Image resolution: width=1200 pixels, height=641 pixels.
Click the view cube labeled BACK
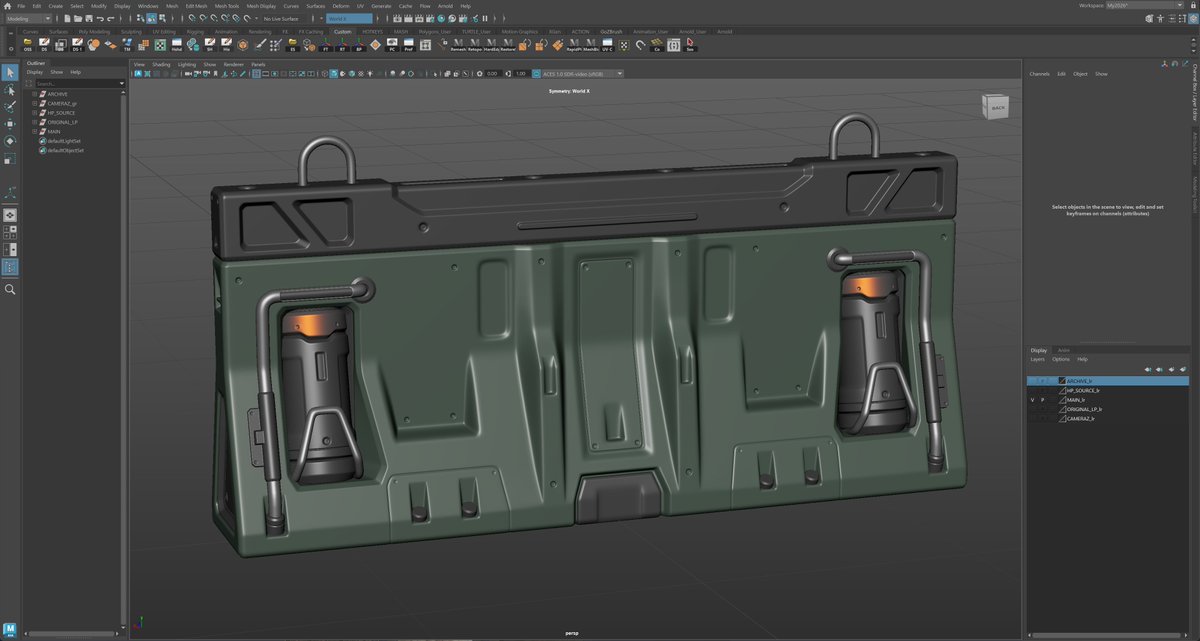click(996, 106)
